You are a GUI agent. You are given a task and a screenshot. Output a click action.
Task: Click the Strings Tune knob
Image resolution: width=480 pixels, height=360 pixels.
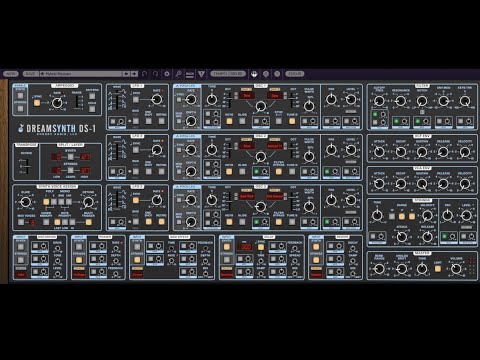[x=377, y=215]
